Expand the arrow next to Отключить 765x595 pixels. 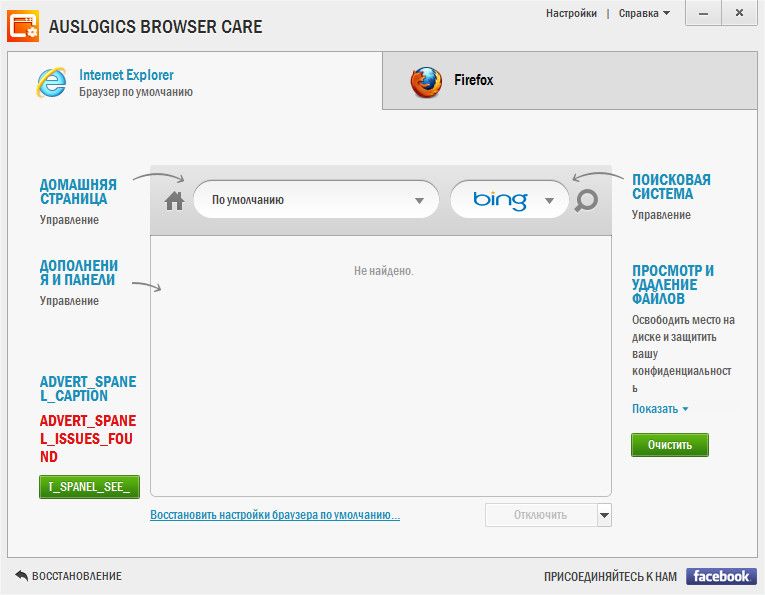coord(604,515)
